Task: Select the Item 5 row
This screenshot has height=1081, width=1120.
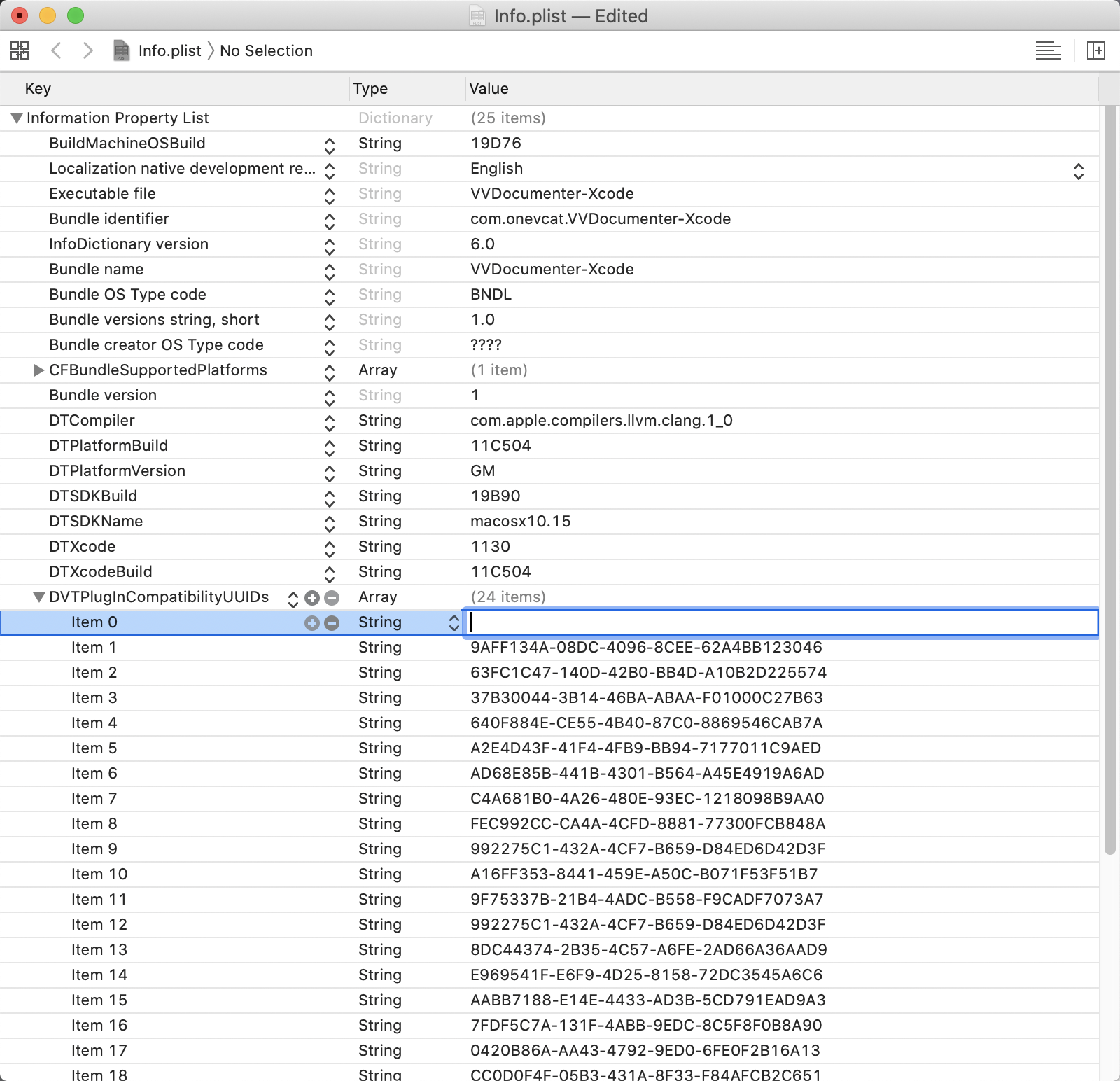Action: click(x=549, y=748)
